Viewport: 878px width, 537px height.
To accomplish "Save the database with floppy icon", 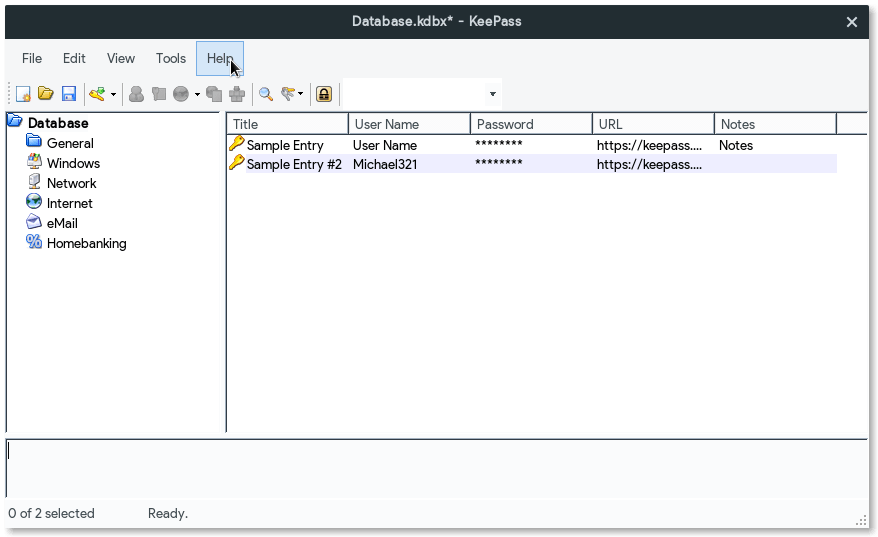I will click(x=69, y=94).
